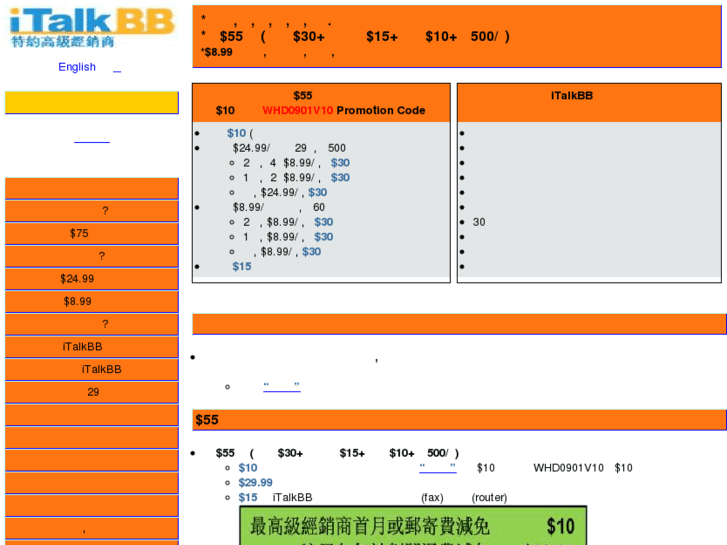The image size is (727, 545).
Task: Switch language via the English link
Action: coord(77,67)
